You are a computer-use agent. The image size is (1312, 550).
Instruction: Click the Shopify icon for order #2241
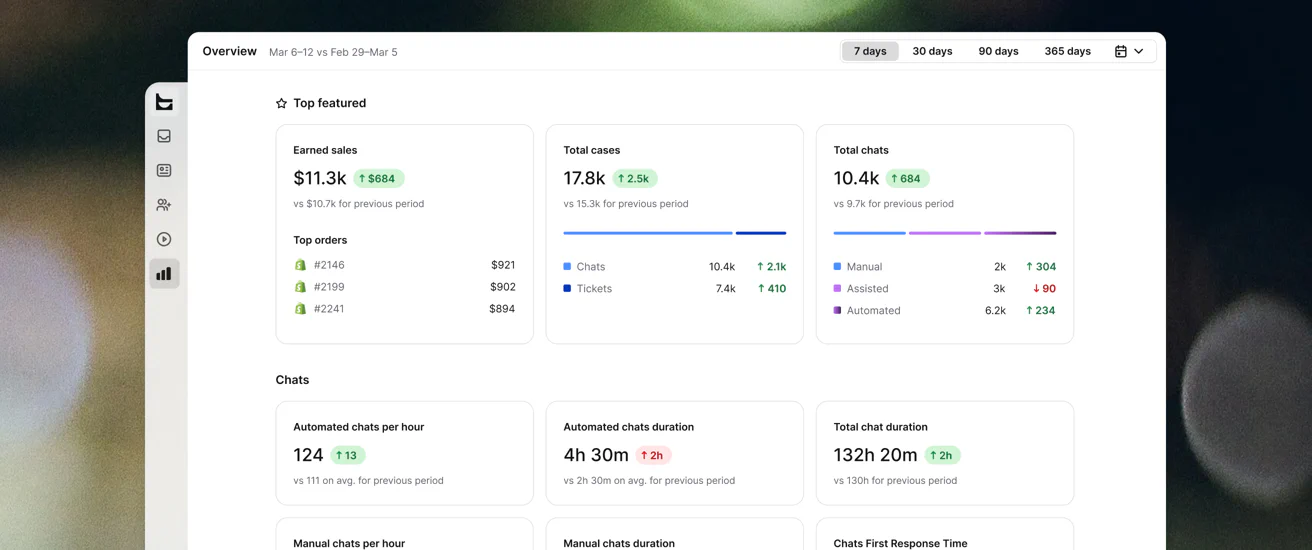[x=300, y=309]
